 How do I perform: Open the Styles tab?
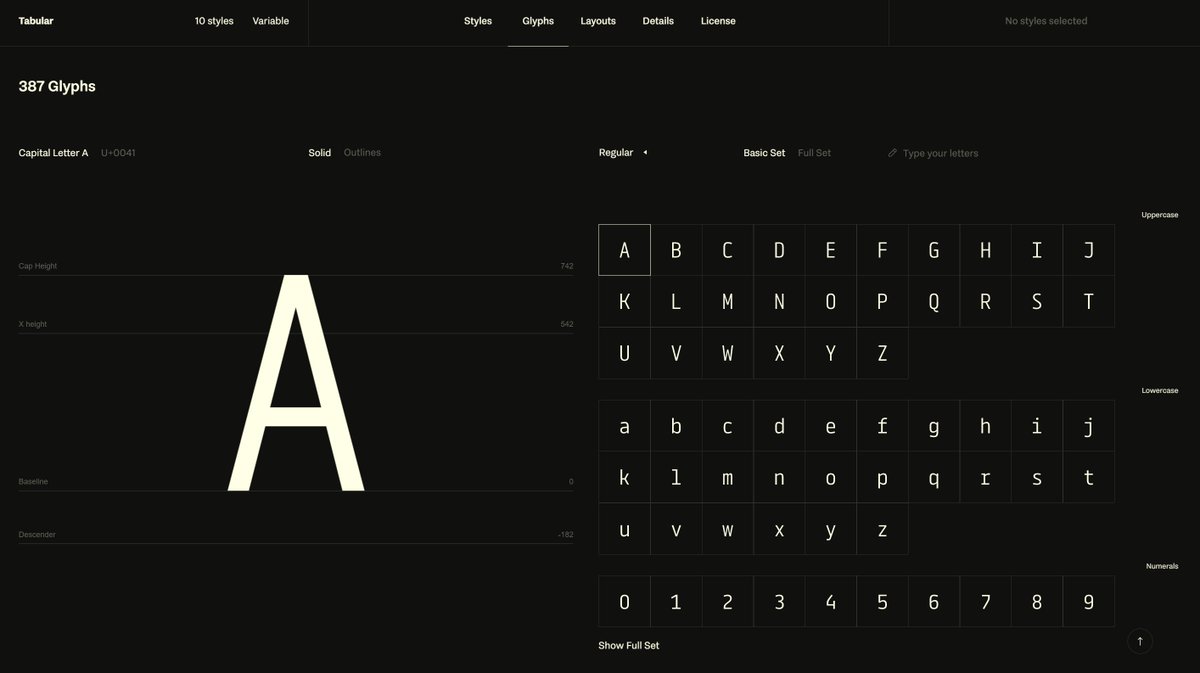pos(478,21)
